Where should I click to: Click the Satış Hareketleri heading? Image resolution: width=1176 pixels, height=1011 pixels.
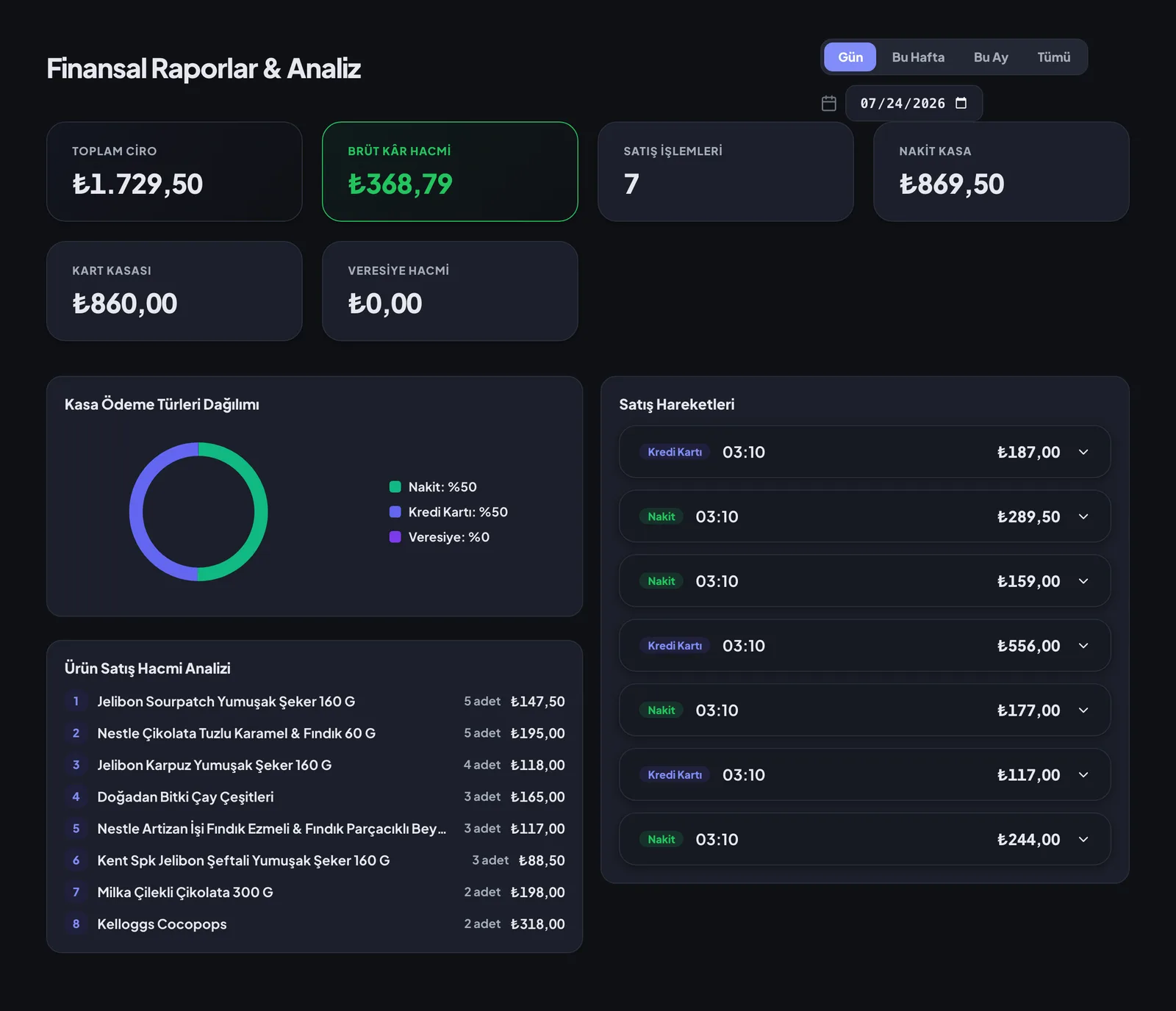click(x=676, y=404)
